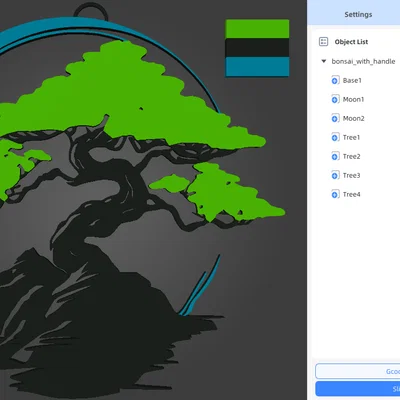This screenshot has height=400, width=400.
Task: Click the Object List heading
Action: coord(351,42)
